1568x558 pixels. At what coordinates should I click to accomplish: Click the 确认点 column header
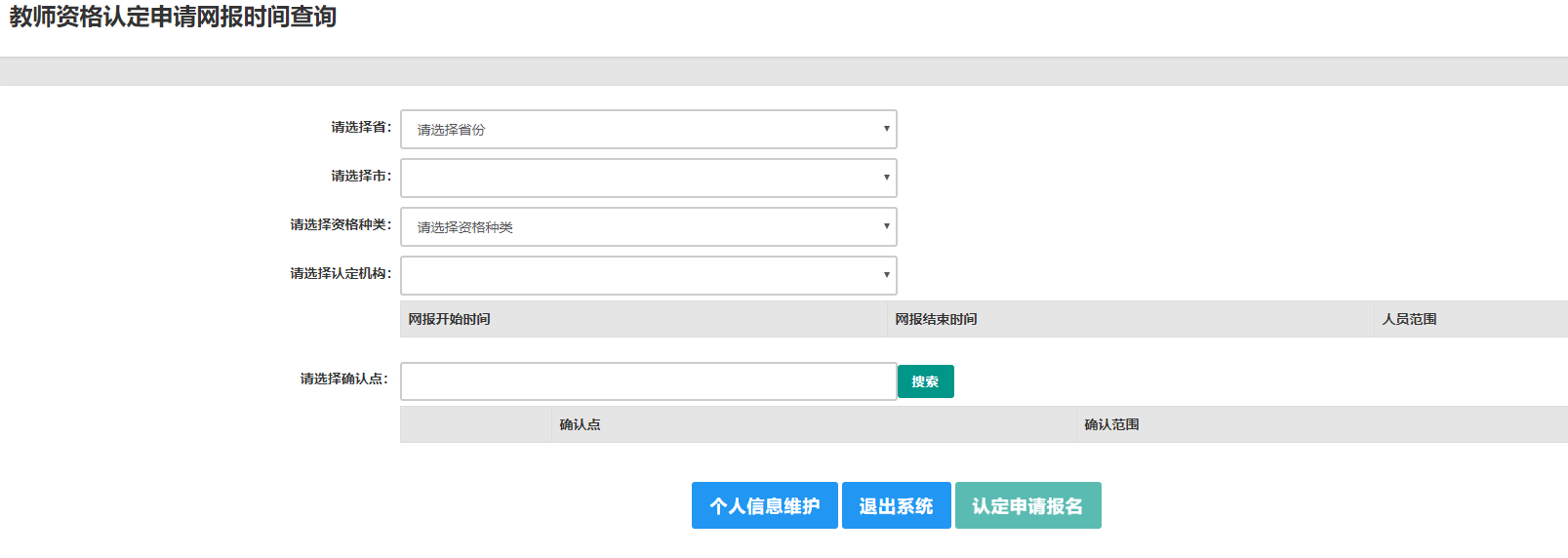580,424
